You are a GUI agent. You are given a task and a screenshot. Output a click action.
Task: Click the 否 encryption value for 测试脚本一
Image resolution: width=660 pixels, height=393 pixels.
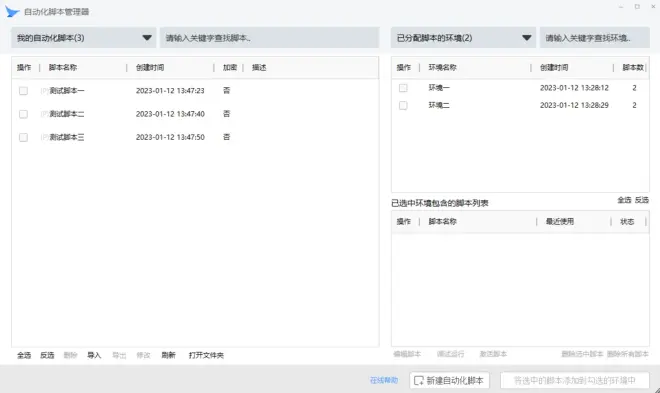click(x=226, y=90)
